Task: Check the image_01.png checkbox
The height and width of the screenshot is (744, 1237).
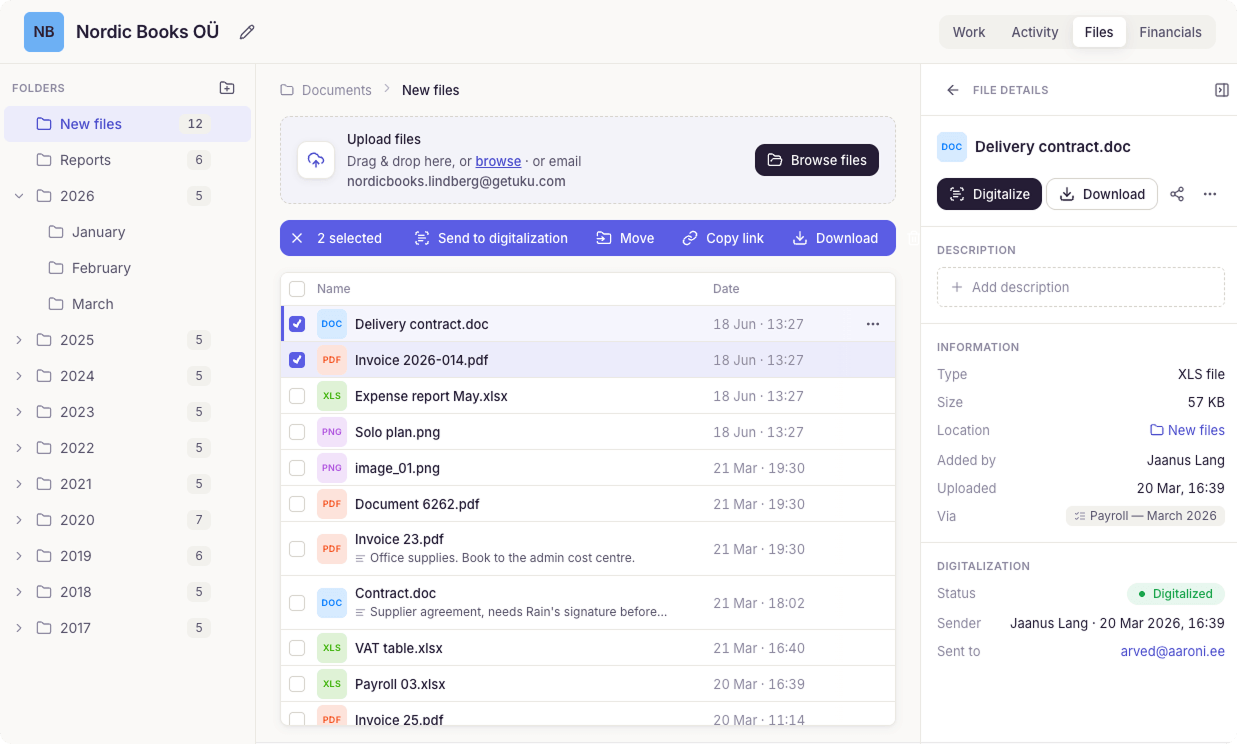Action: coord(297,468)
